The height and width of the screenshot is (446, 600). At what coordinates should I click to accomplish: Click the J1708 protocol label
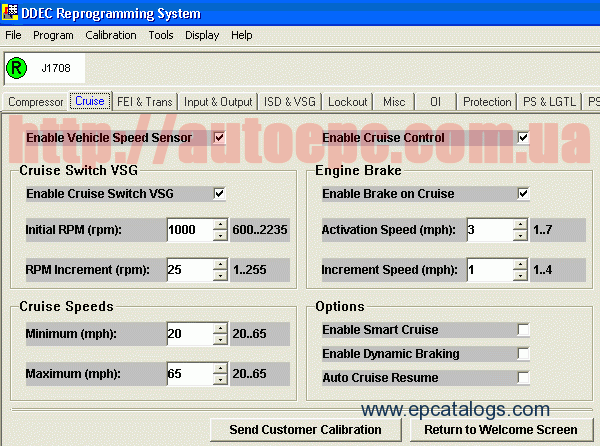point(56,68)
